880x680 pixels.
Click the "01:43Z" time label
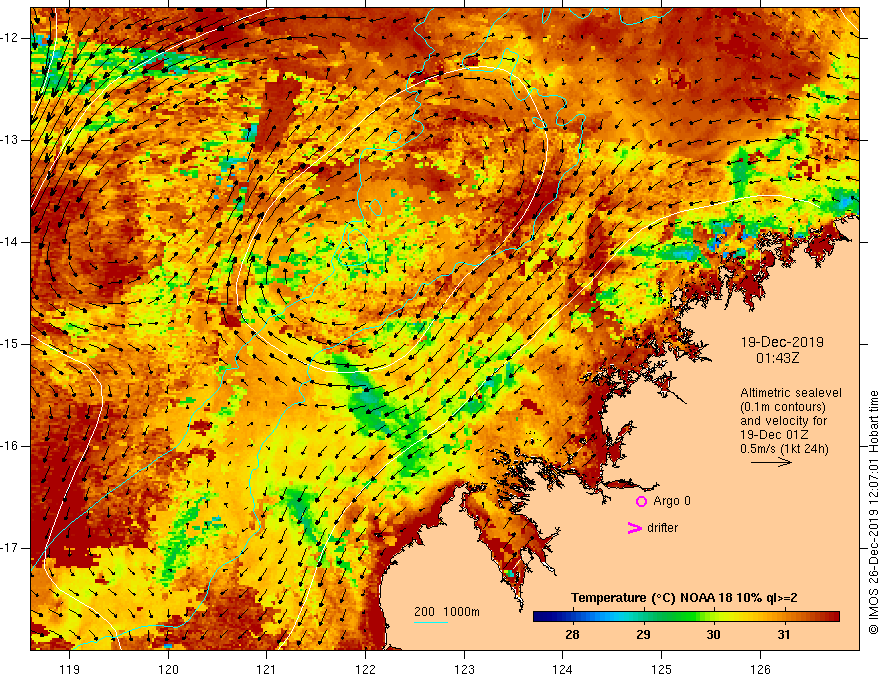(x=777, y=358)
